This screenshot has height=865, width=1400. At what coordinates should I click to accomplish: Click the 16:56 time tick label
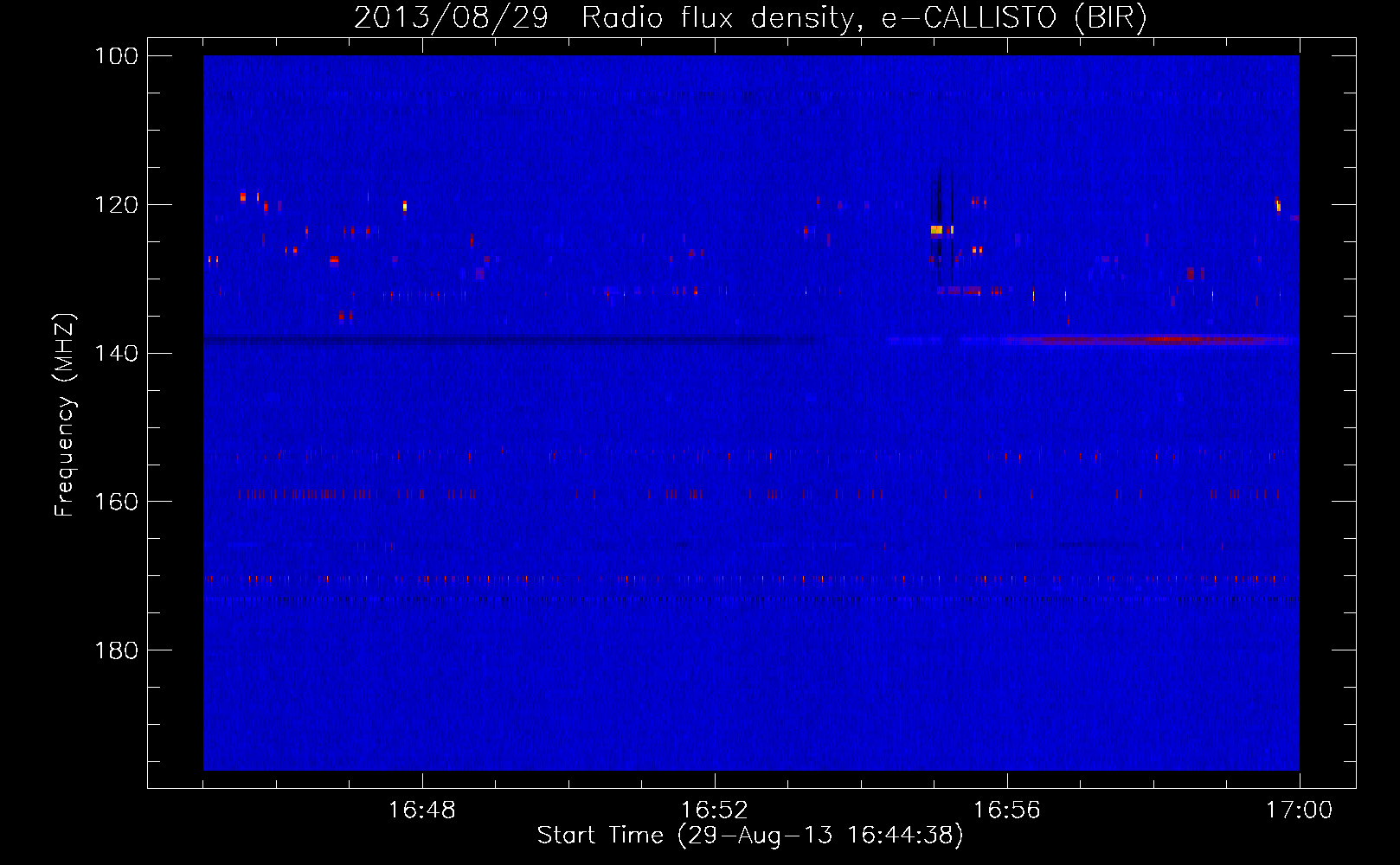click(1007, 811)
